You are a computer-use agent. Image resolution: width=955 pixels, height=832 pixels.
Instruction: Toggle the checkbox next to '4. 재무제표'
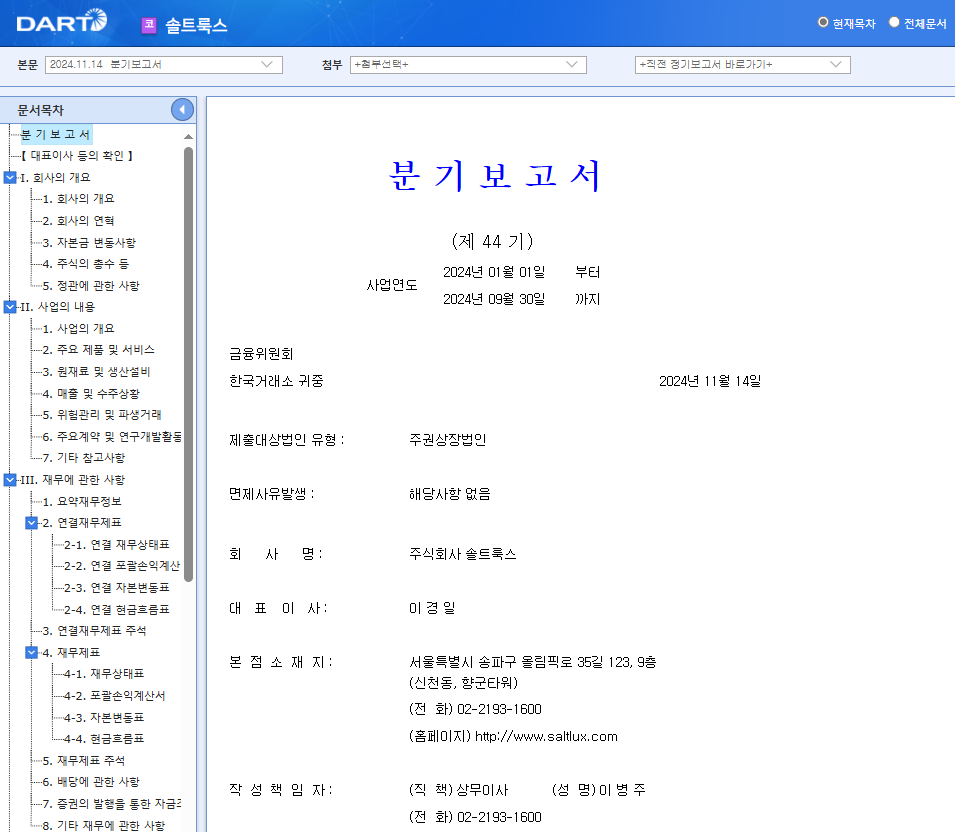(x=30, y=651)
